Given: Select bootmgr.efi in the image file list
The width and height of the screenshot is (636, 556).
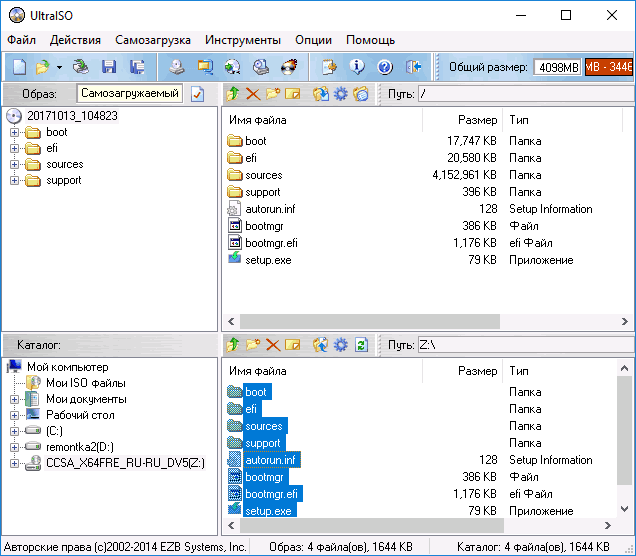Looking at the screenshot, I should coord(271,243).
